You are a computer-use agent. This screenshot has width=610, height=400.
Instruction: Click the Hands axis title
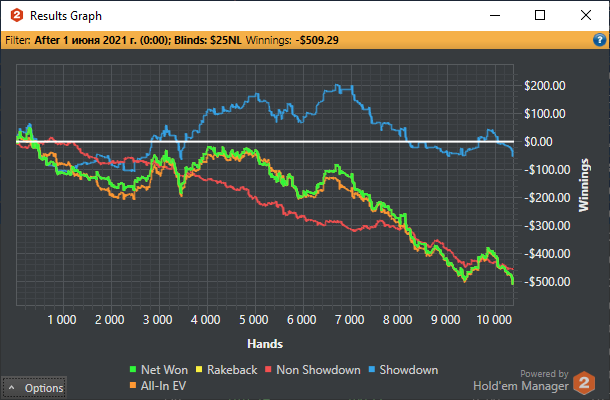coord(265,344)
